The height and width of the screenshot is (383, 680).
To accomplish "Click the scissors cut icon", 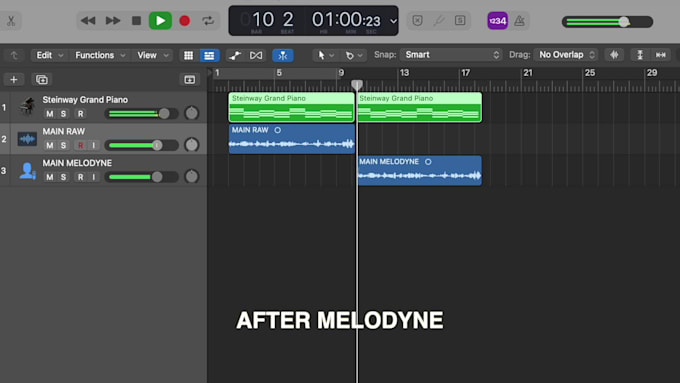I will [11, 20].
